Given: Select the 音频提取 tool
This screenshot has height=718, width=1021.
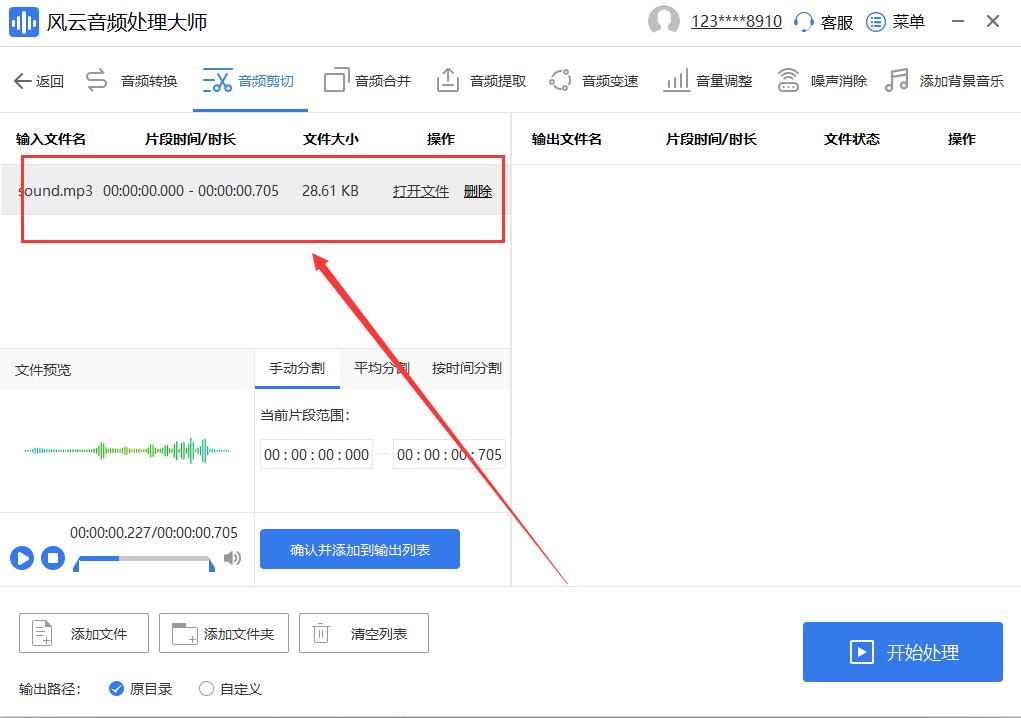Looking at the screenshot, I should (x=495, y=80).
